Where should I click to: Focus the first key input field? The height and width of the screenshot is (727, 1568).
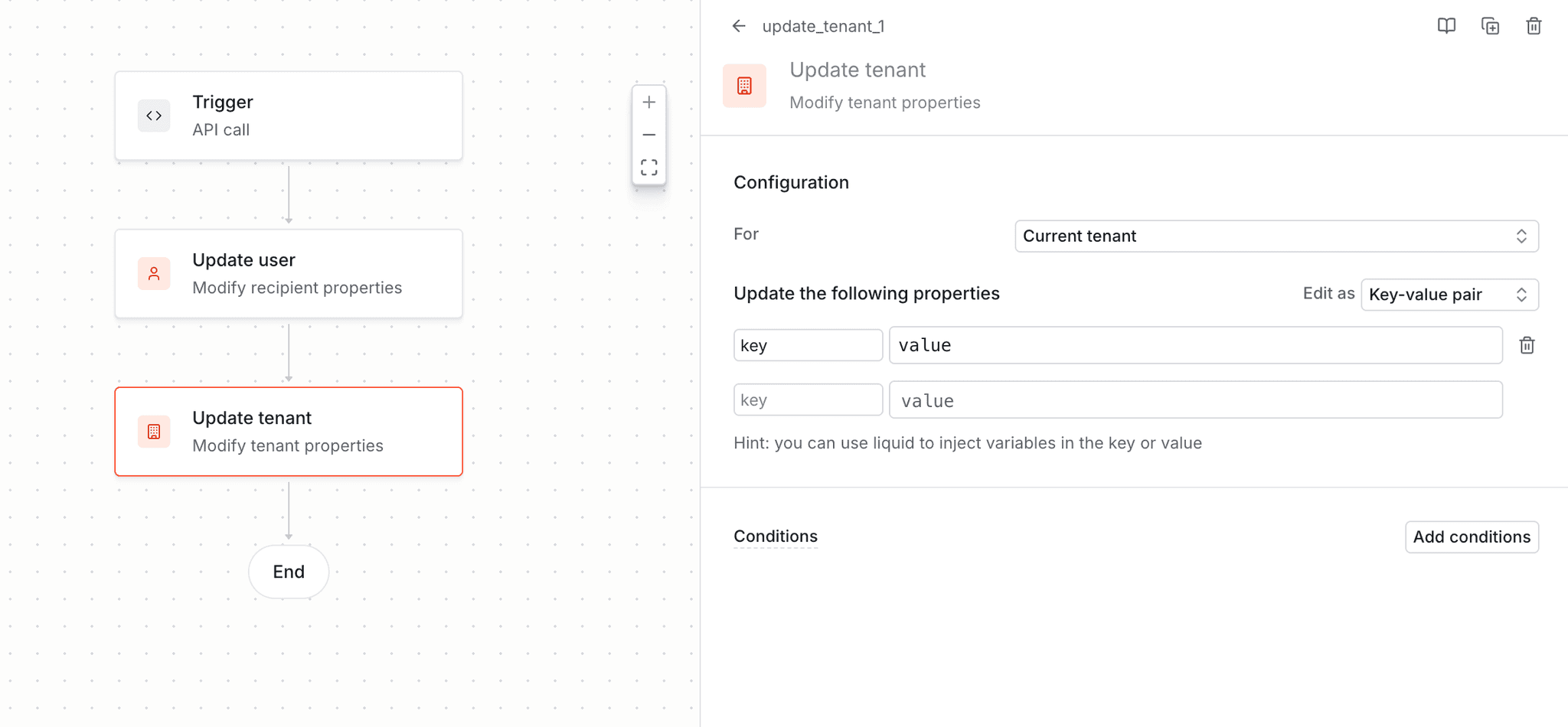click(808, 345)
